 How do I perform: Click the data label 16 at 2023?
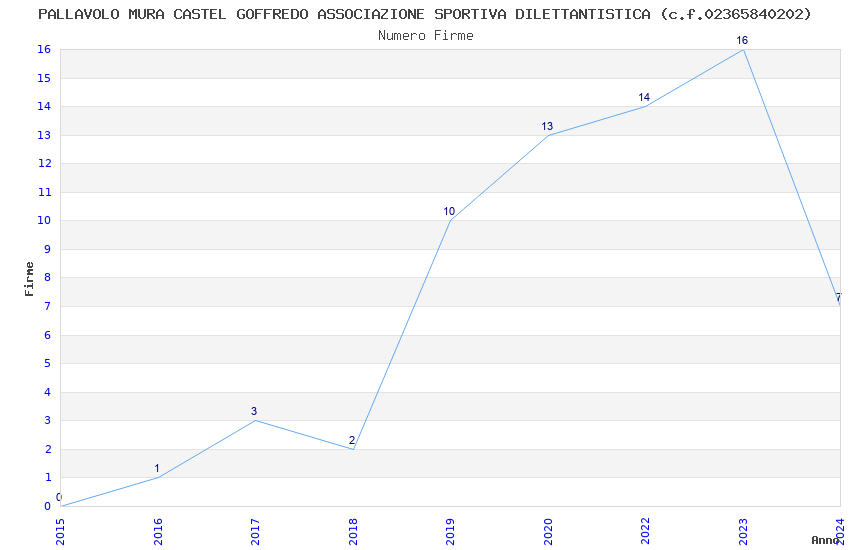tap(742, 40)
